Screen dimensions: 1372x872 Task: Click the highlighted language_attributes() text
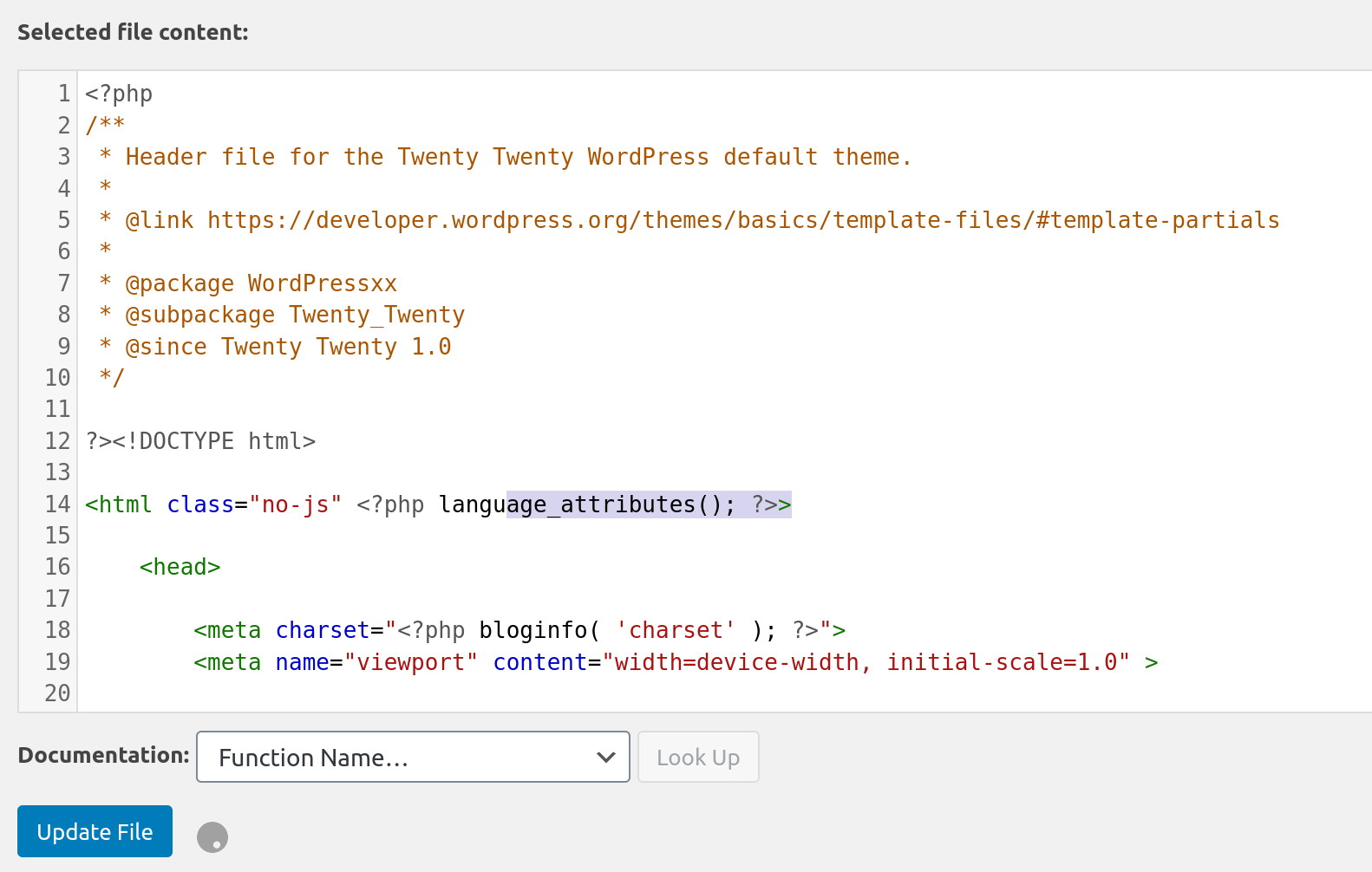(649, 504)
